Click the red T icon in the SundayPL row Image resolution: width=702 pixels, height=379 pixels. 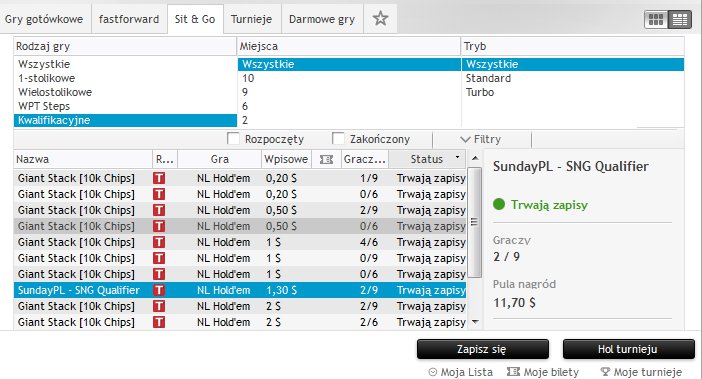[x=158, y=290]
